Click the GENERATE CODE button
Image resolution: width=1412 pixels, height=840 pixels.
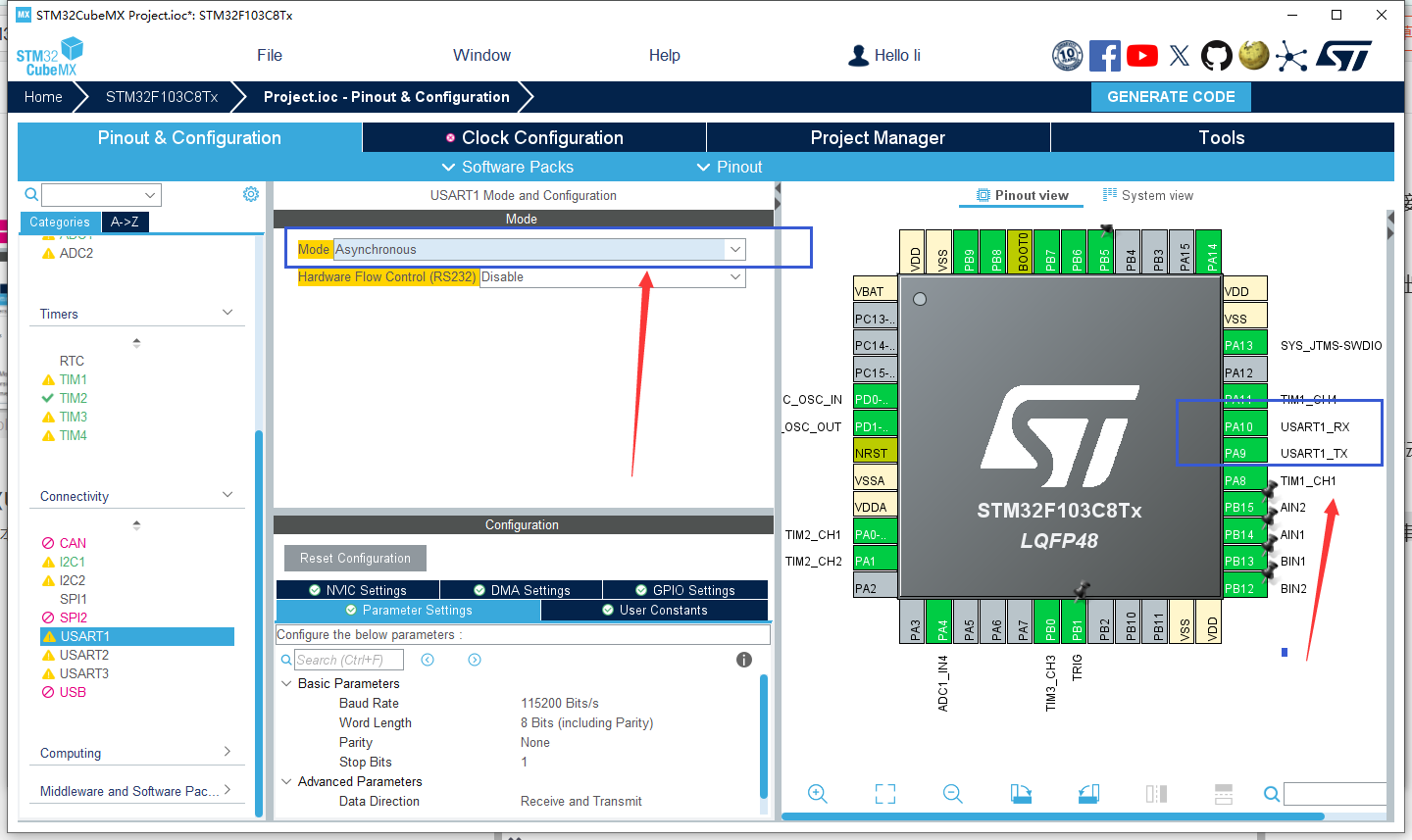(1171, 96)
